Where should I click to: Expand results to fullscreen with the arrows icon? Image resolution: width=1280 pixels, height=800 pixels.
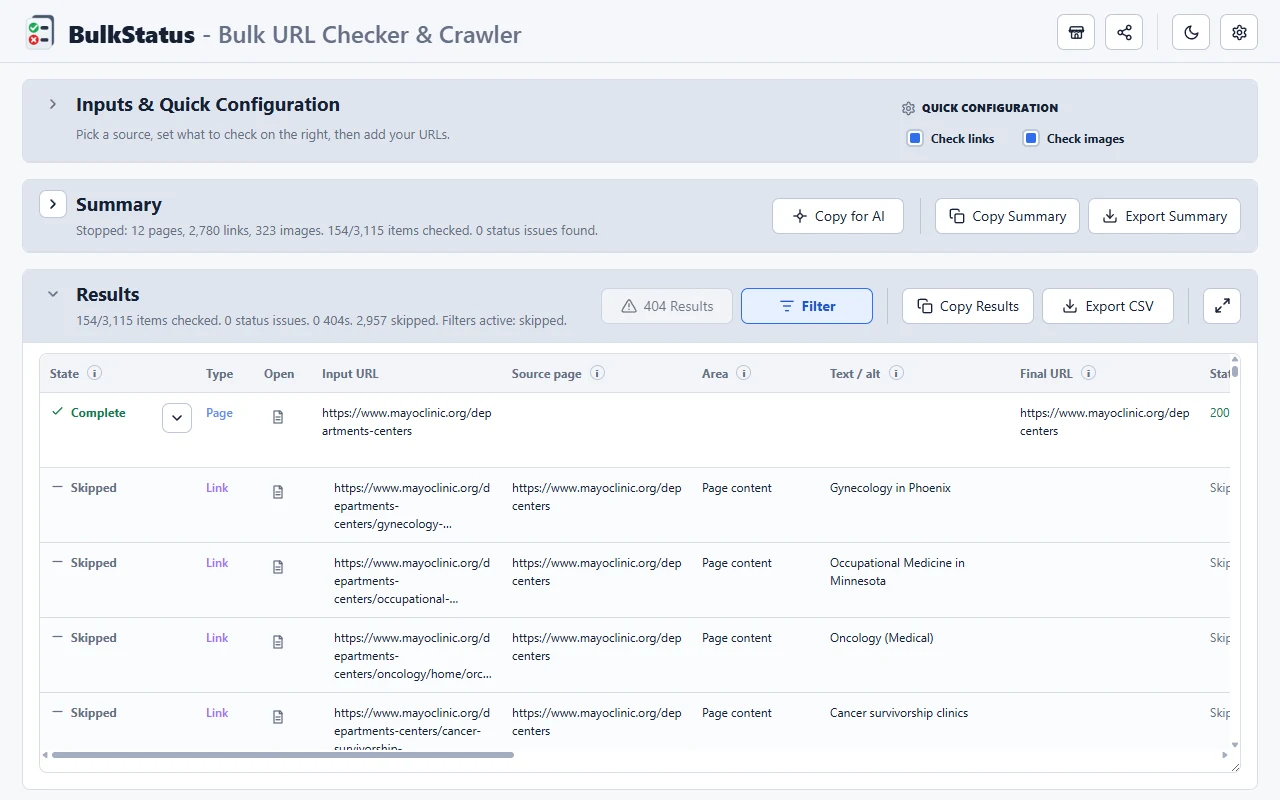click(x=1222, y=306)
